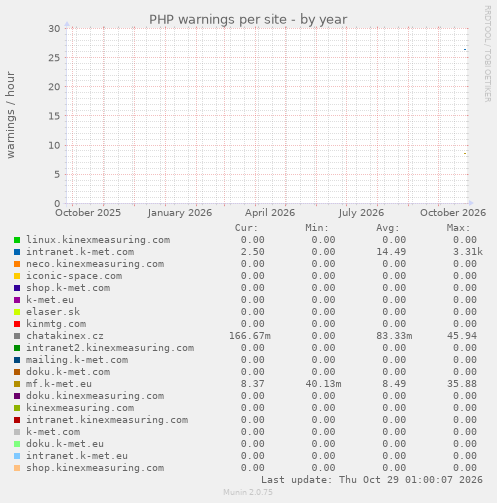Click the Avg: column header
This screenshot has width=497, height=503.
pos(388,228)
